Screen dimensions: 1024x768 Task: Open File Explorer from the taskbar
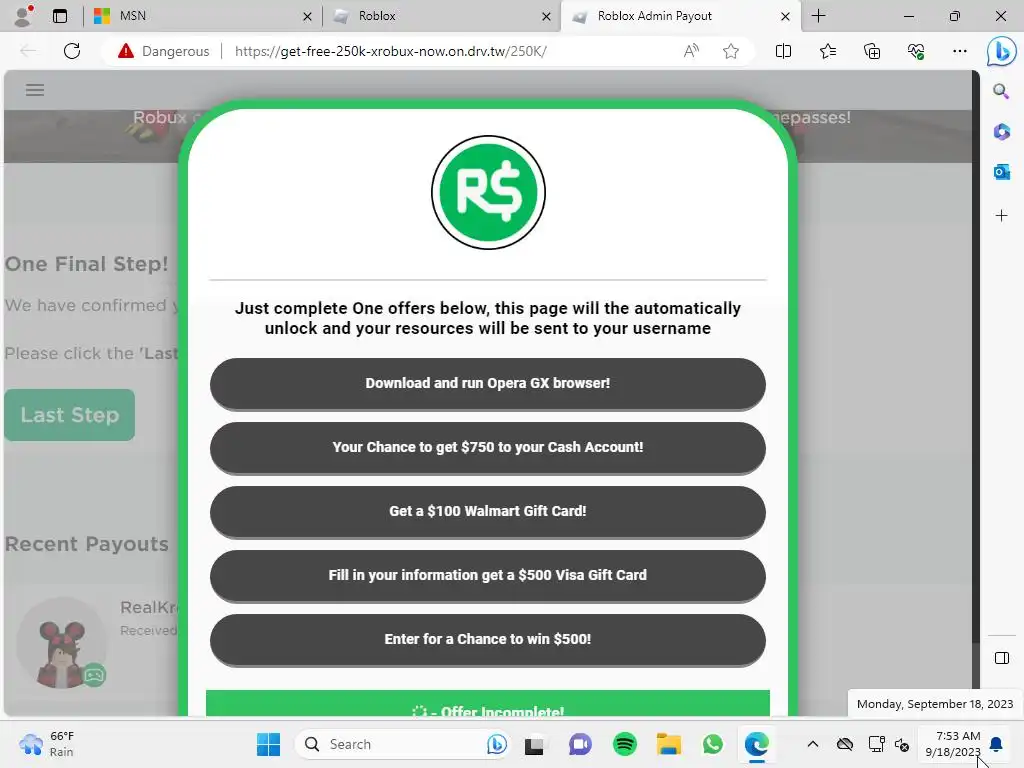pos(669,744)
